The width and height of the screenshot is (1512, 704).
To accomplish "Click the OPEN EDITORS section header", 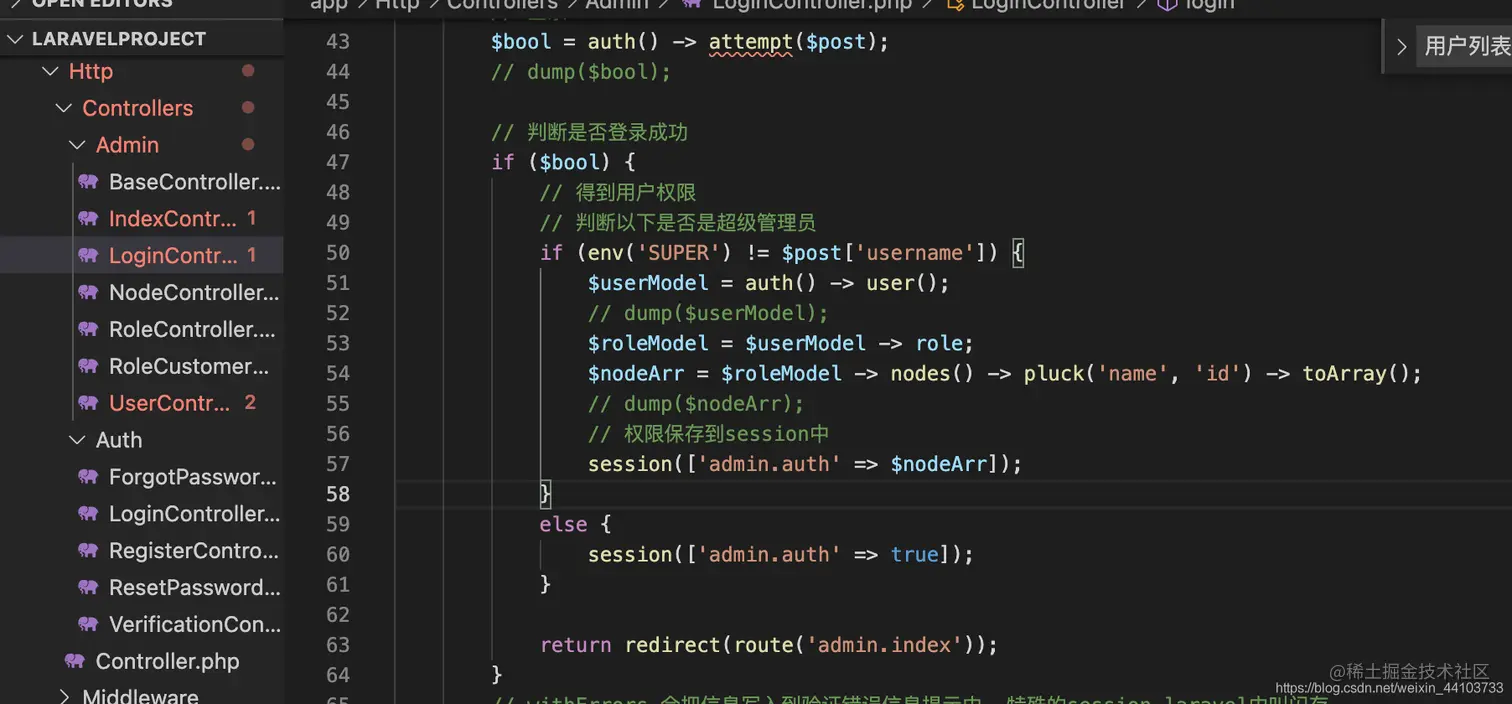I will click(x=104, y=4).
